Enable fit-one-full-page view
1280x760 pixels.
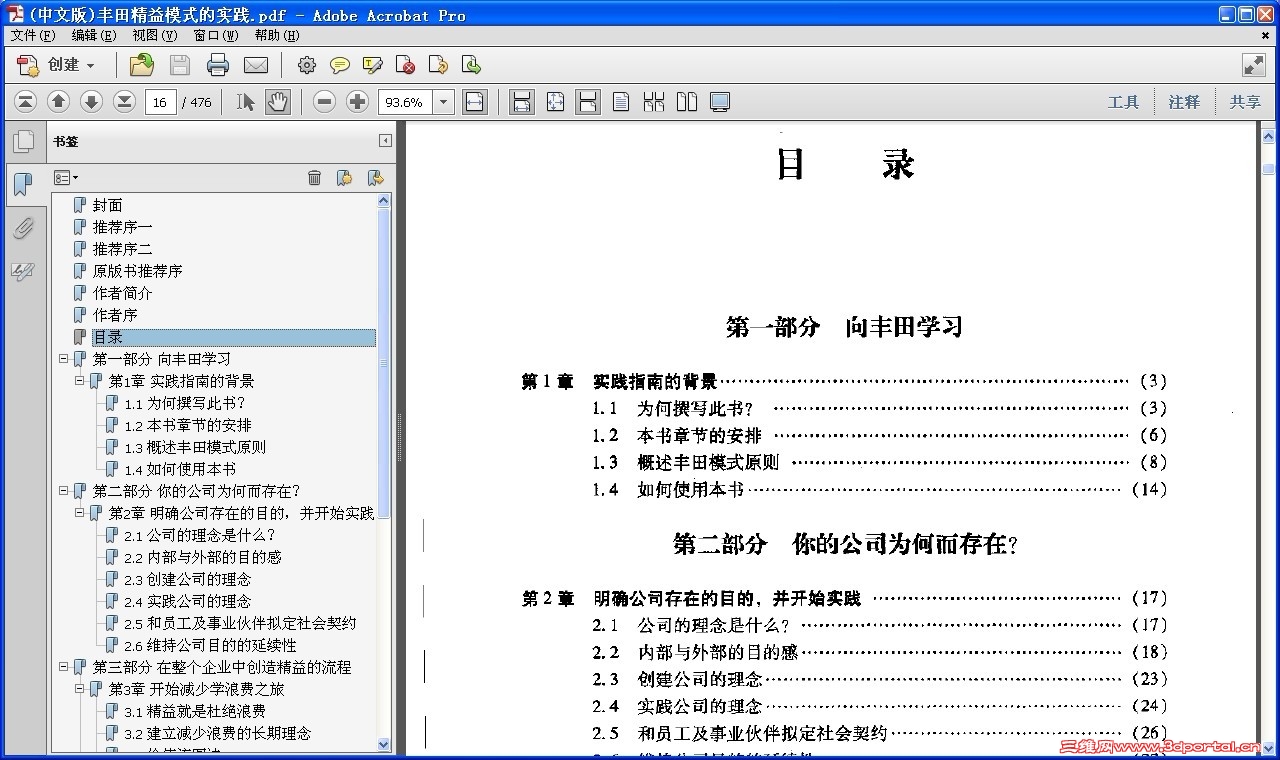pos(554,101)
